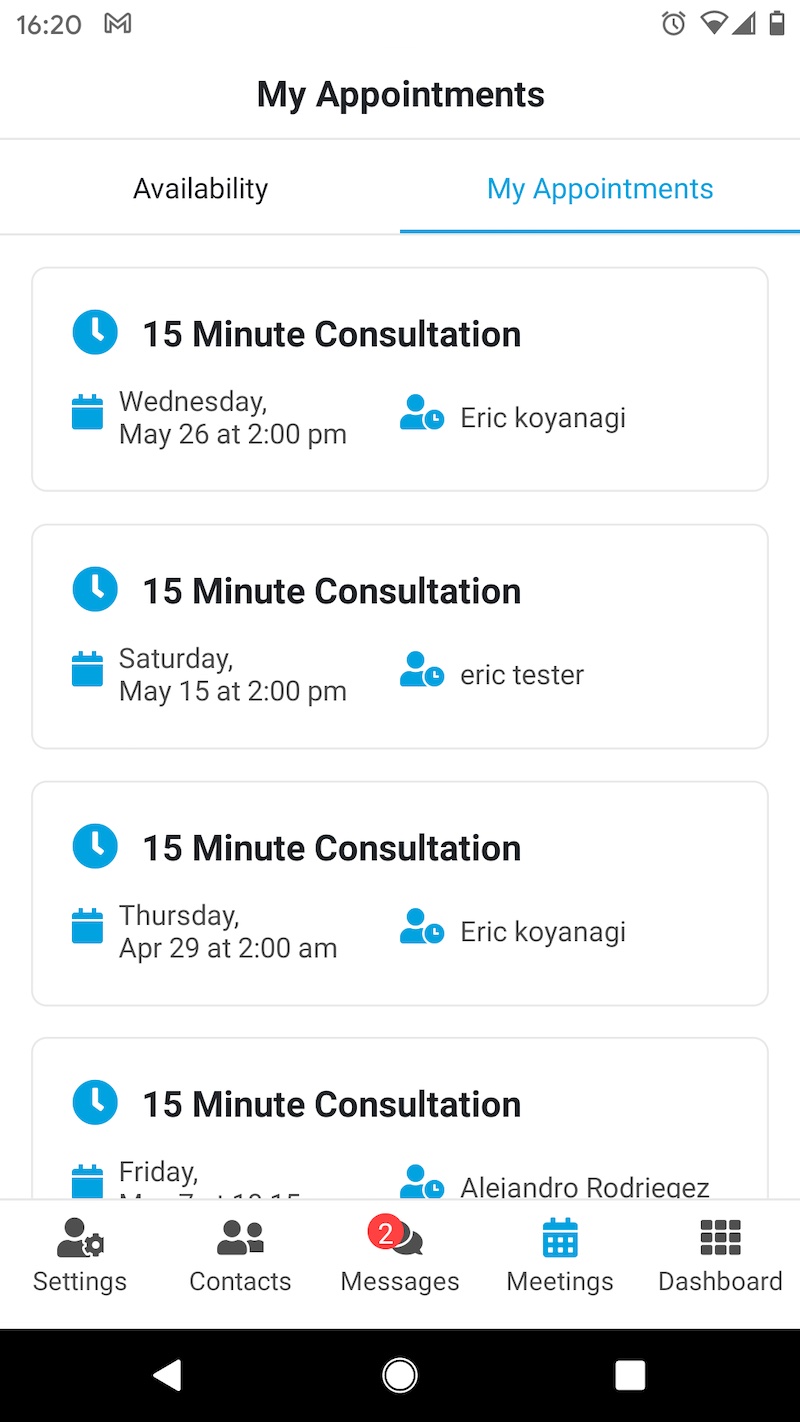Screen dimensions: 800x1422
Task: Select the My Appointments tab
Action: [x=600, y=189]
